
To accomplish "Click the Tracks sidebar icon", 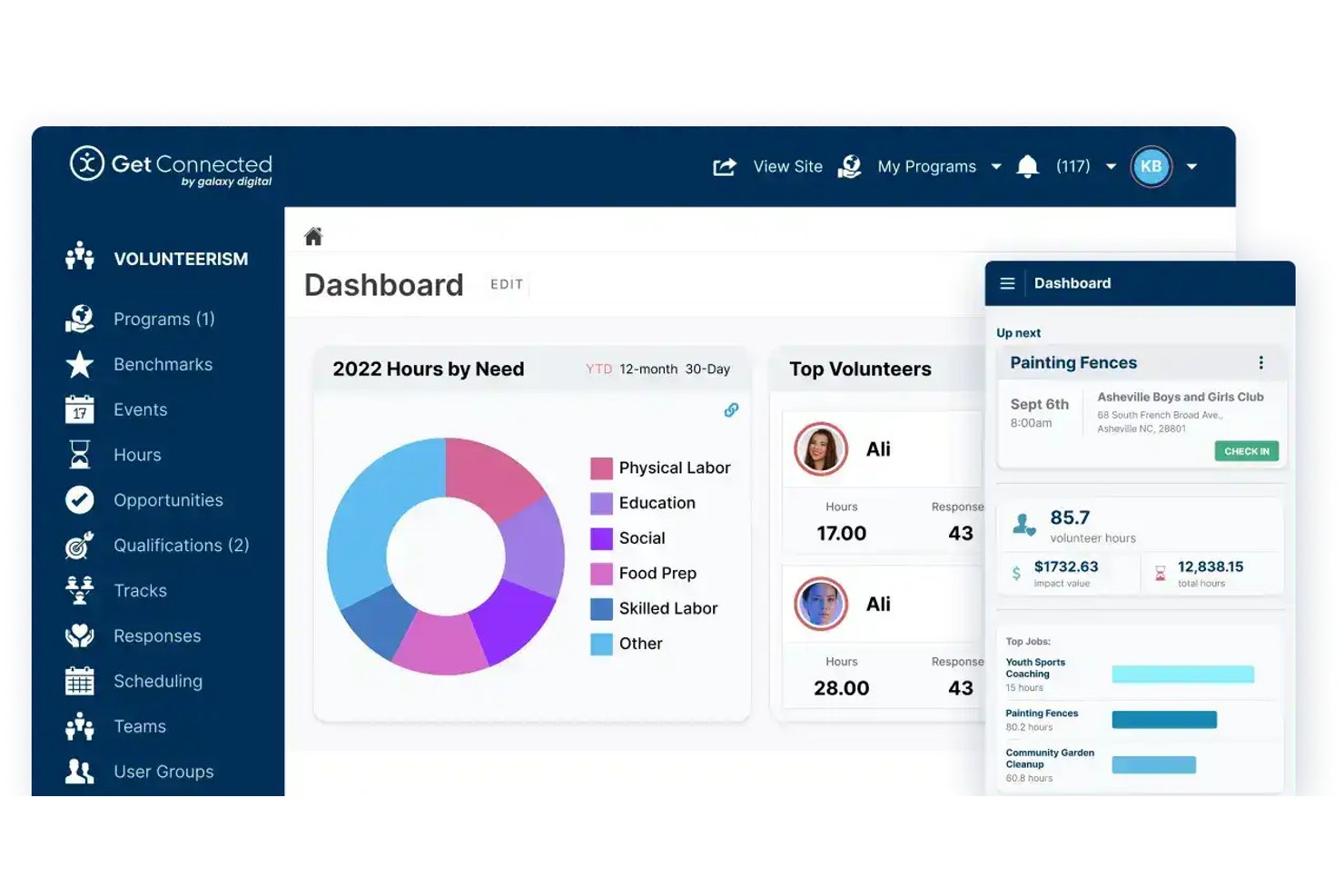I will pyautogui.click(x=80, y=590).
